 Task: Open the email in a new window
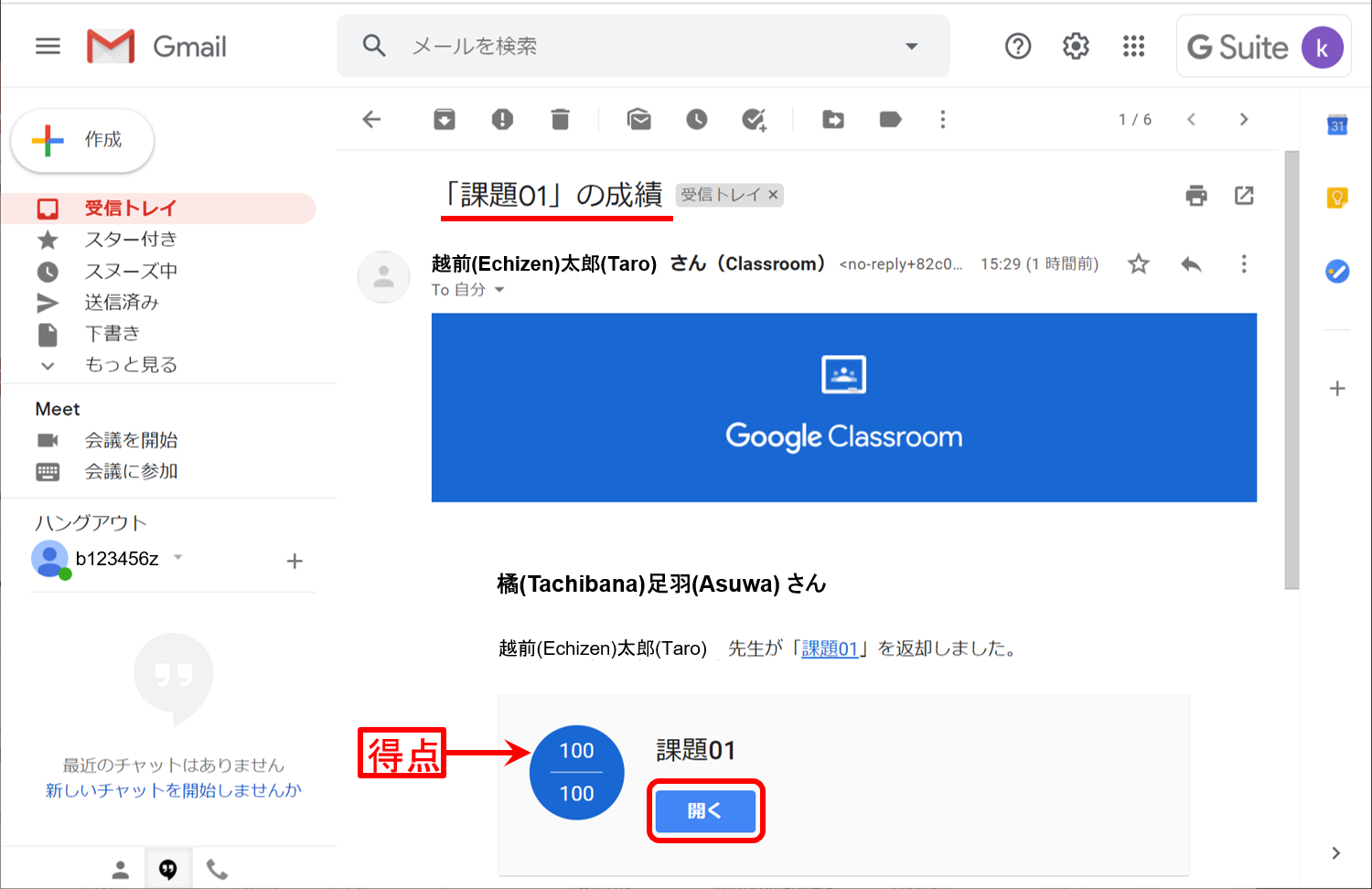click(1244, 195)
